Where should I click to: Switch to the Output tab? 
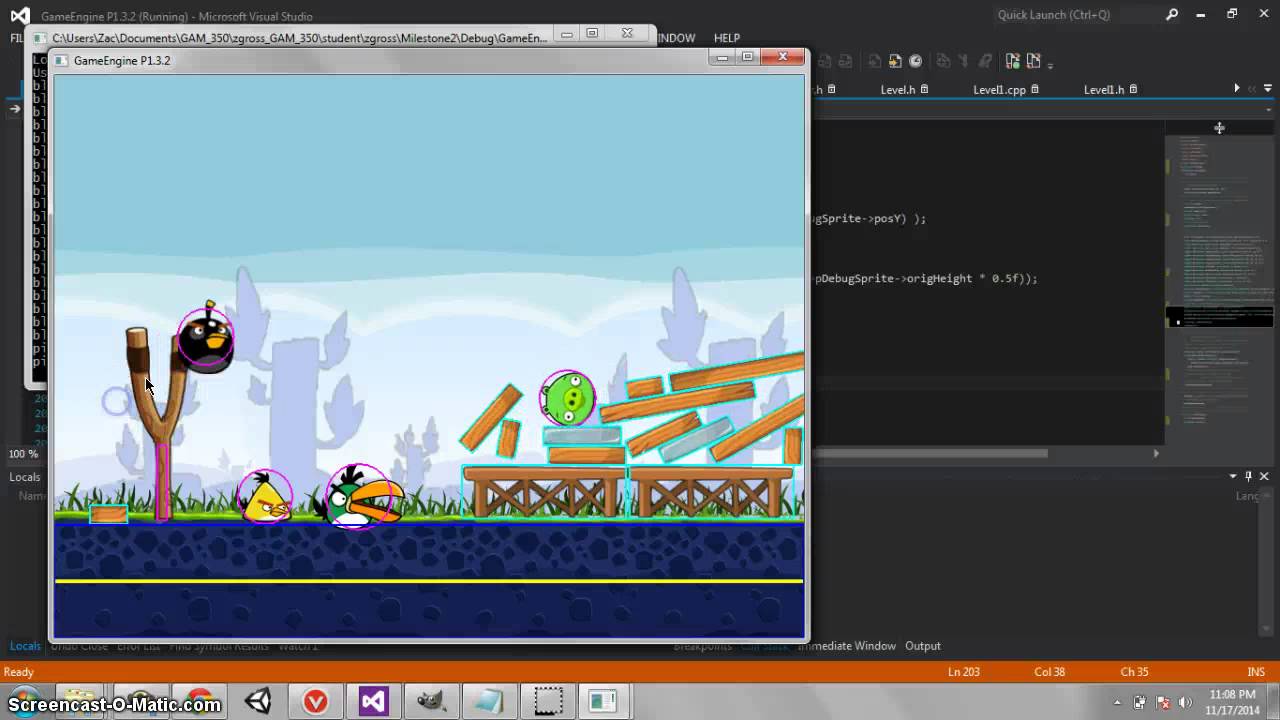pyautogui.click(x=923, y=646)
